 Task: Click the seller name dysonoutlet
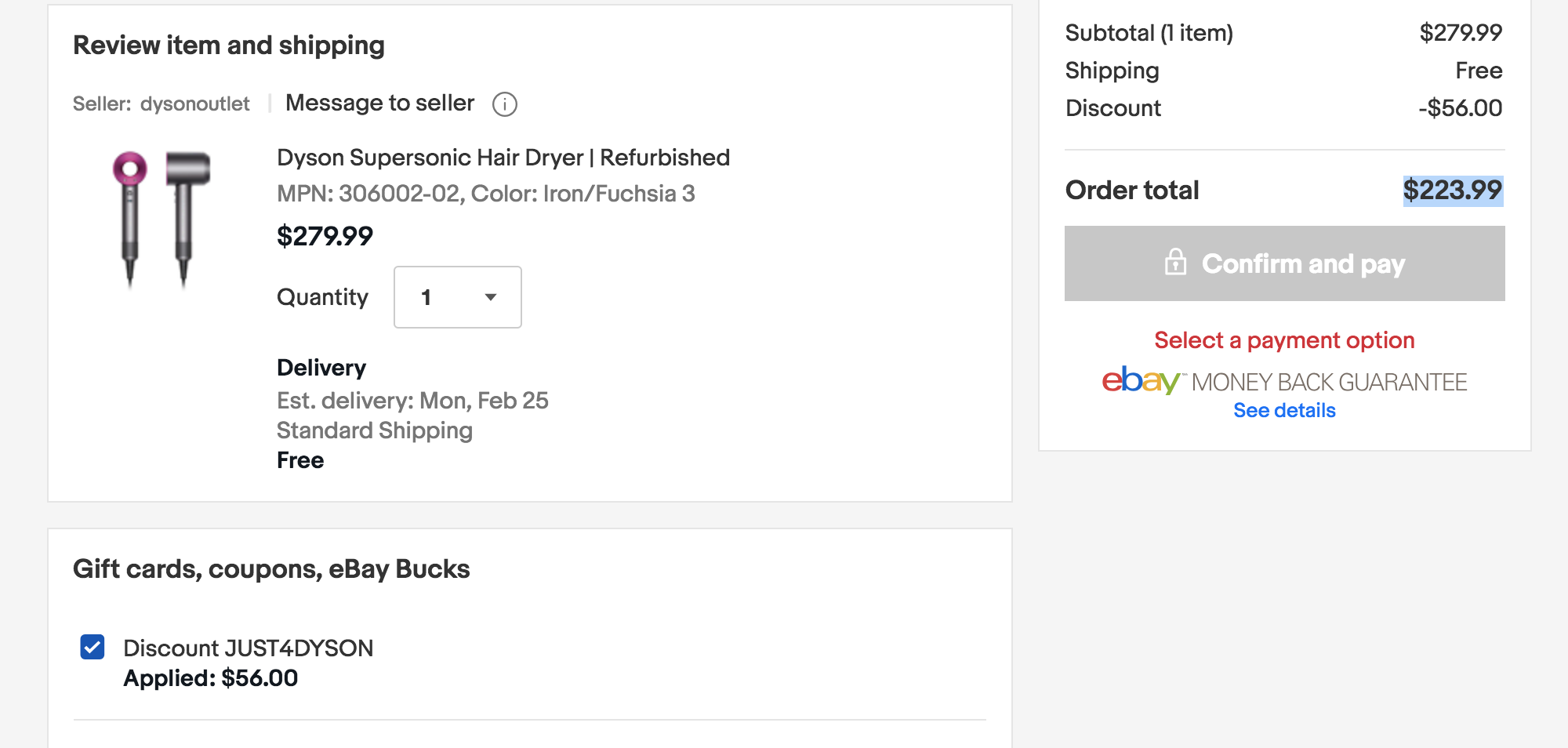click(194, 103)
